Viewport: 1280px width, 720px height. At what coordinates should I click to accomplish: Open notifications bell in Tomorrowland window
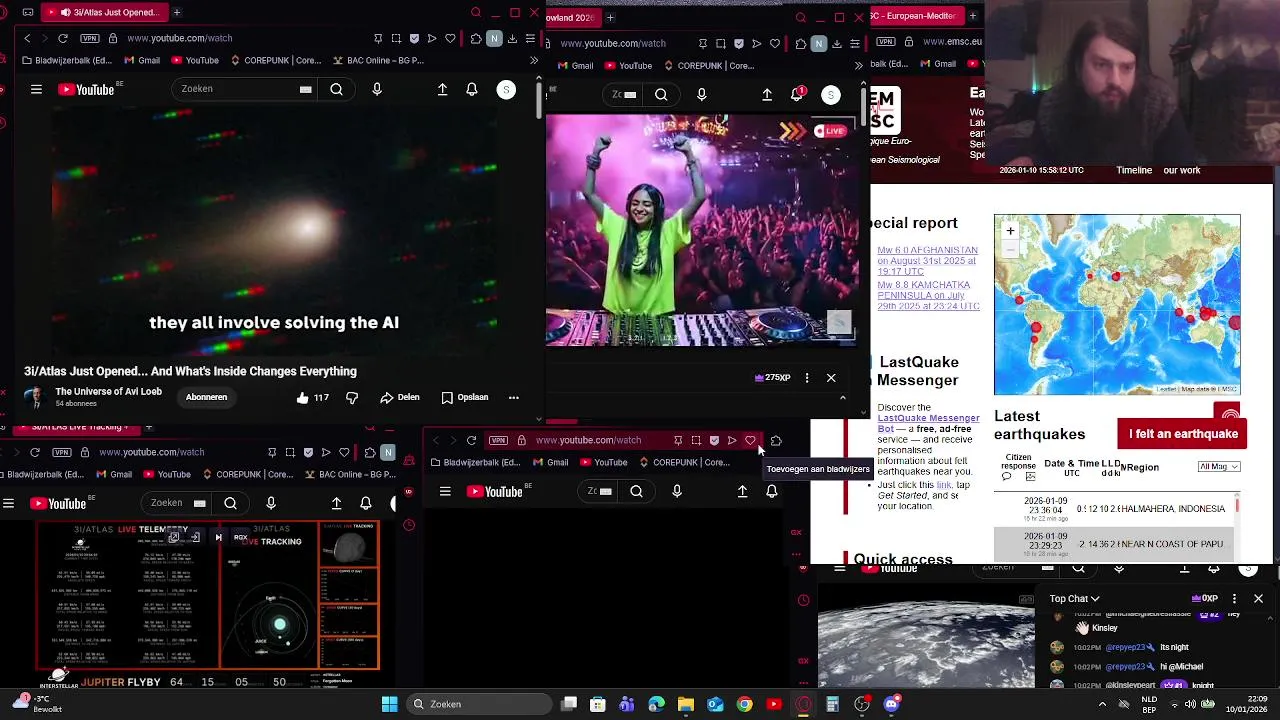pyautogui.click(x=797, y=94)
